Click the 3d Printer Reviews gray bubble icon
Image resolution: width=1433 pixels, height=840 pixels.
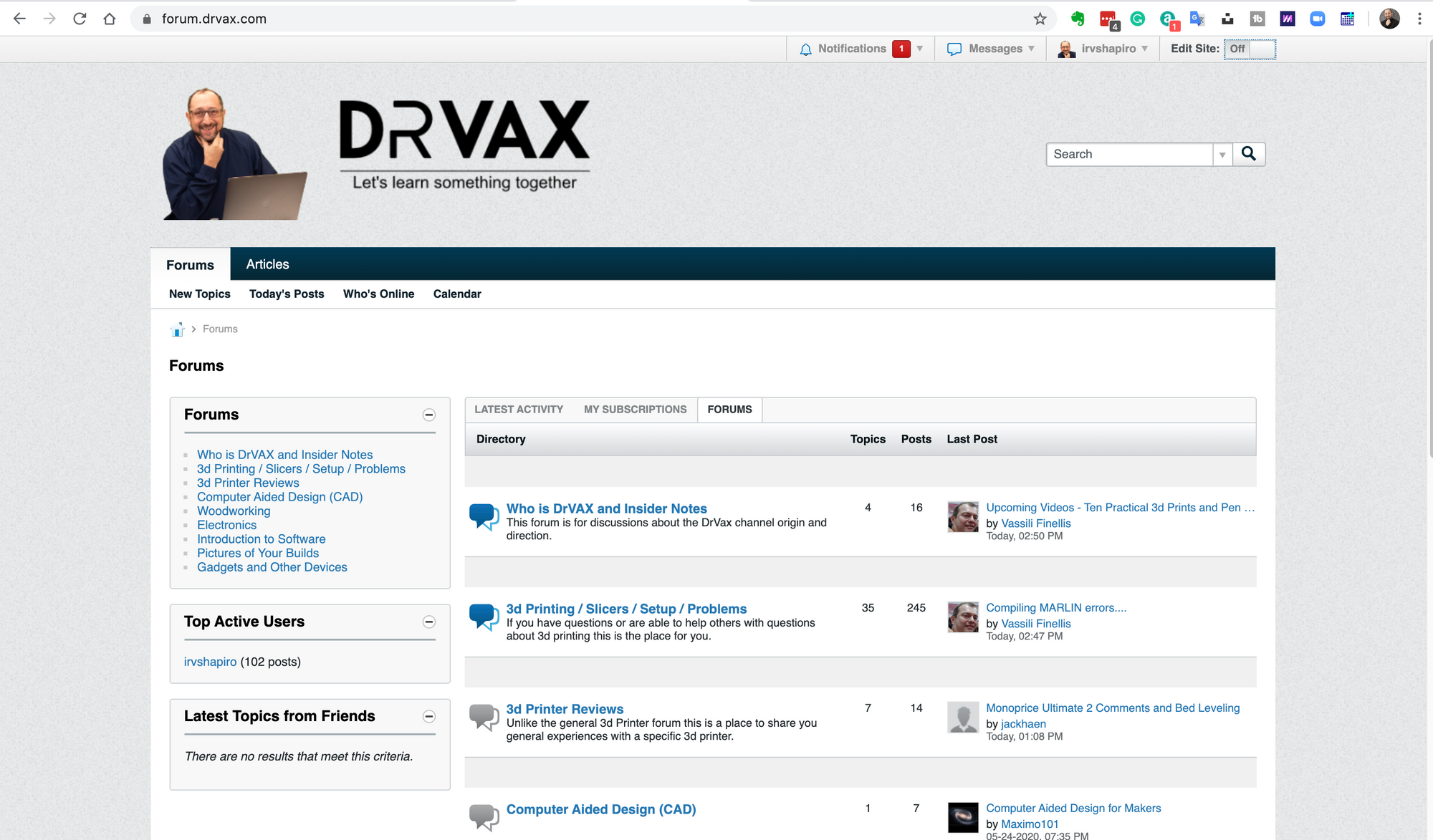(484, 718)
